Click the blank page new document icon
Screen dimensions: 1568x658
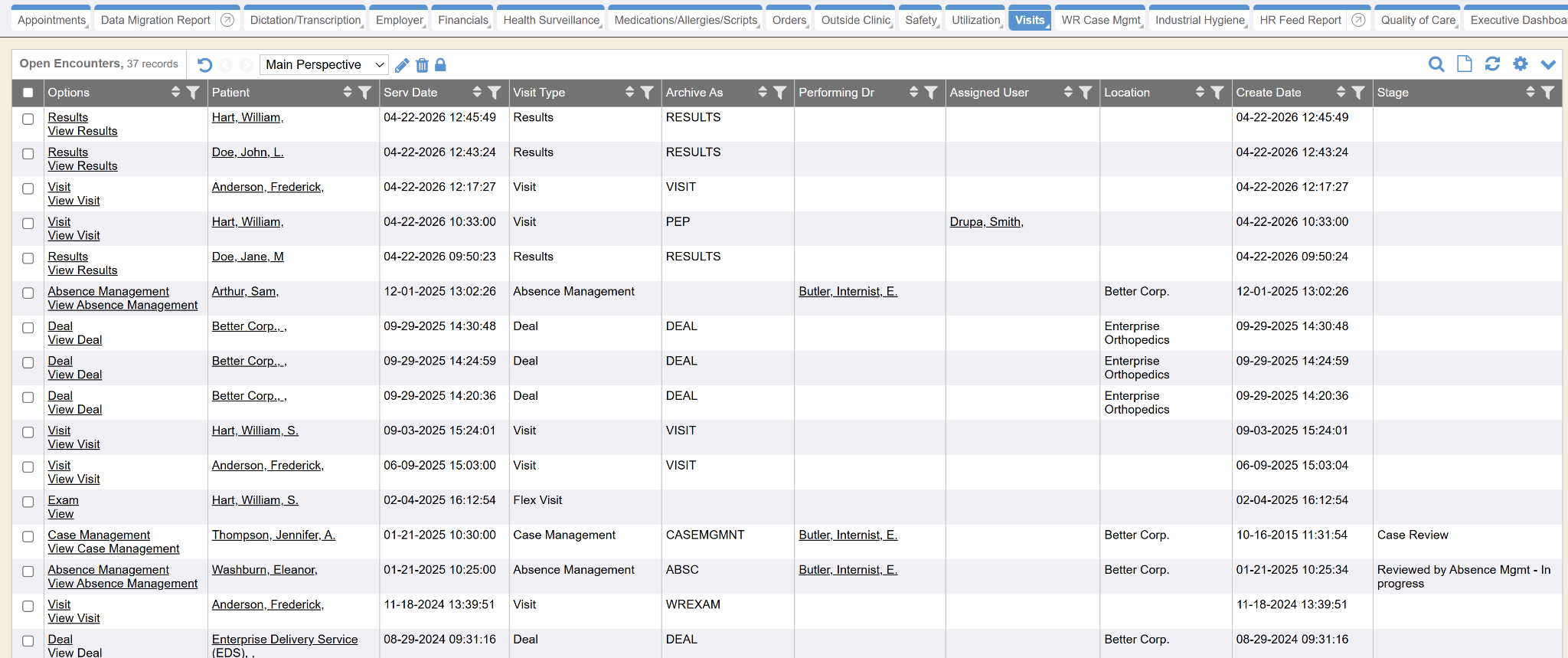[x=1464, y=64]
